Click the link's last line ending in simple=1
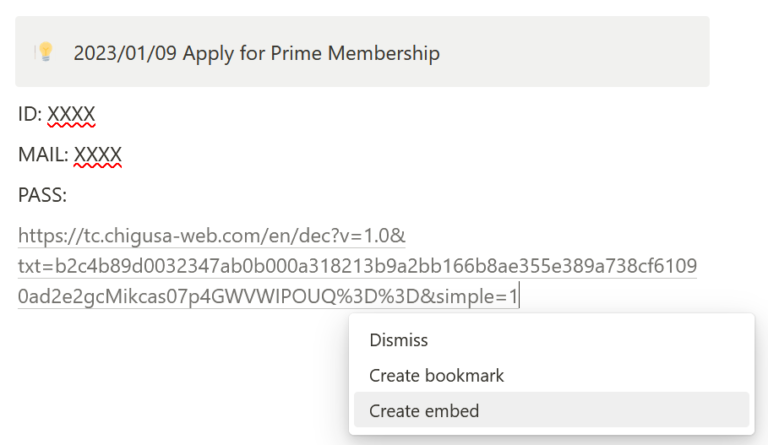Viewport: 768px width, 445px height. point(268,296)
